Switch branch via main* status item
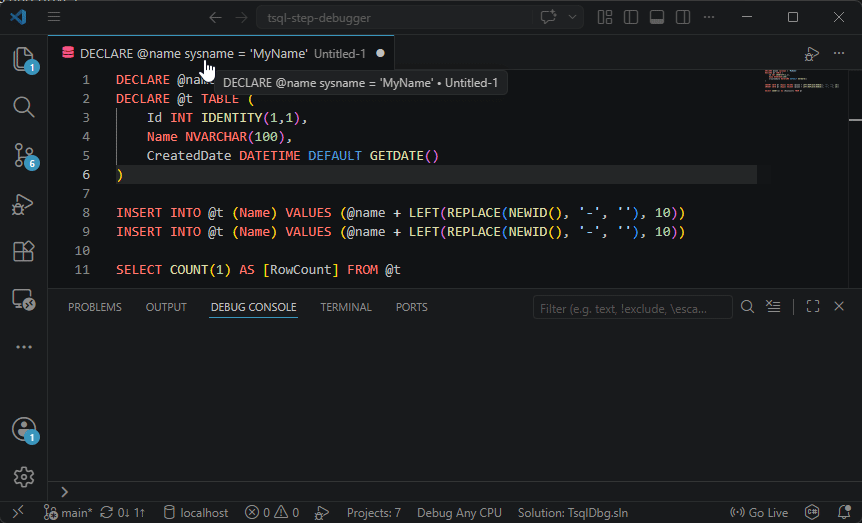The height and width of the screenshot is (523, 862). tap(68, 513)
